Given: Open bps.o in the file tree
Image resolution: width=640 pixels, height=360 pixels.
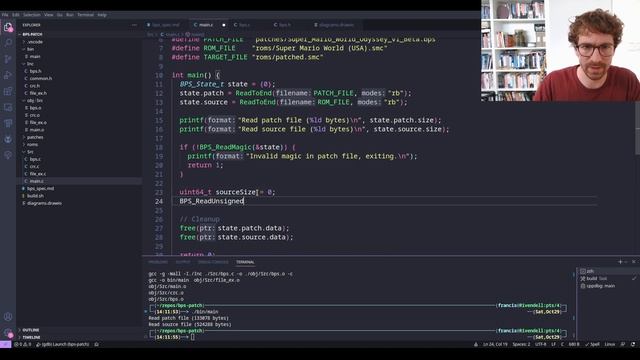Looking at the screenshot, I should tap(80, 108).
